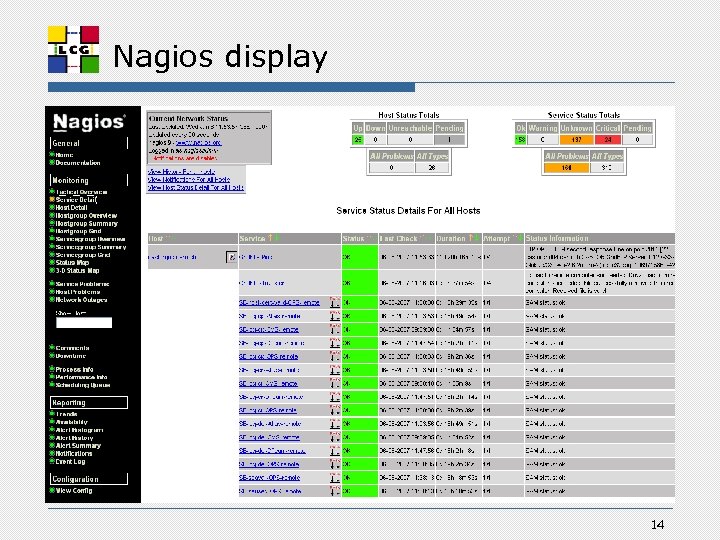Image resolution: width=720 pixels, height=540 pixels.
Task: Open Network Outages page
Action: (x=81, y=299)
